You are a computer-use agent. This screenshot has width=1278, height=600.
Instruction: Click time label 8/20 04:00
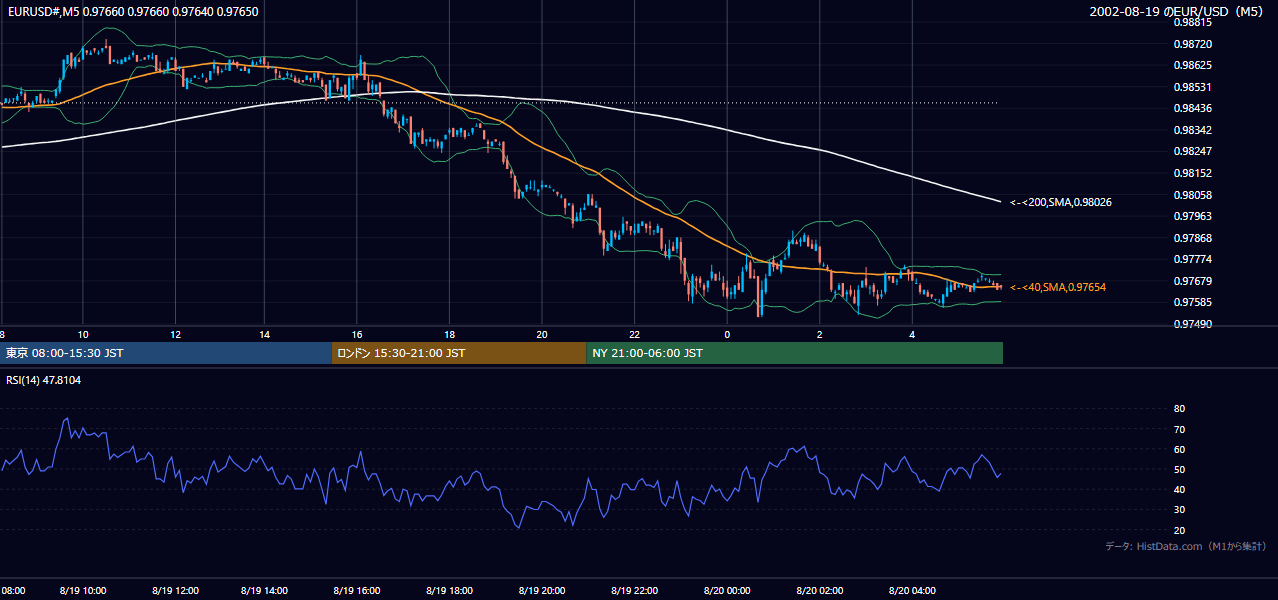click(912, 591)
